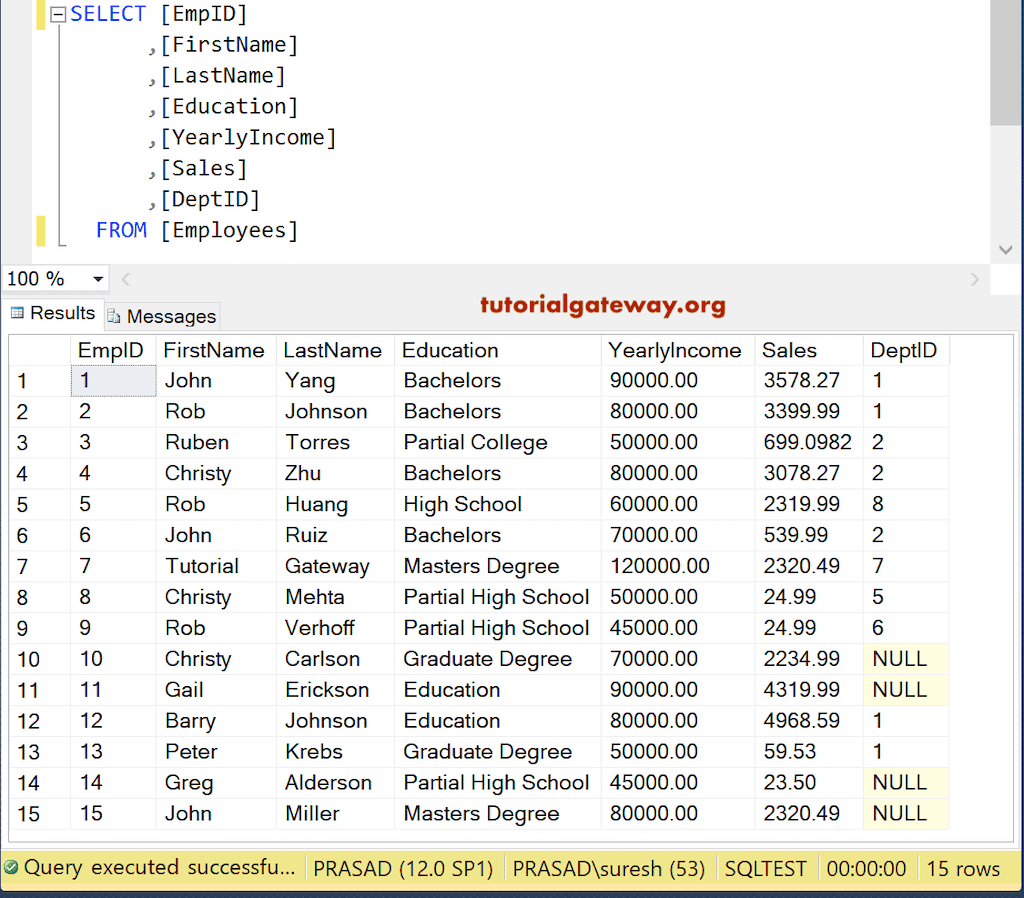Collapse the SELECT statement outline toggle
This screenshot has height=898, width=1024.
[58, 14]
